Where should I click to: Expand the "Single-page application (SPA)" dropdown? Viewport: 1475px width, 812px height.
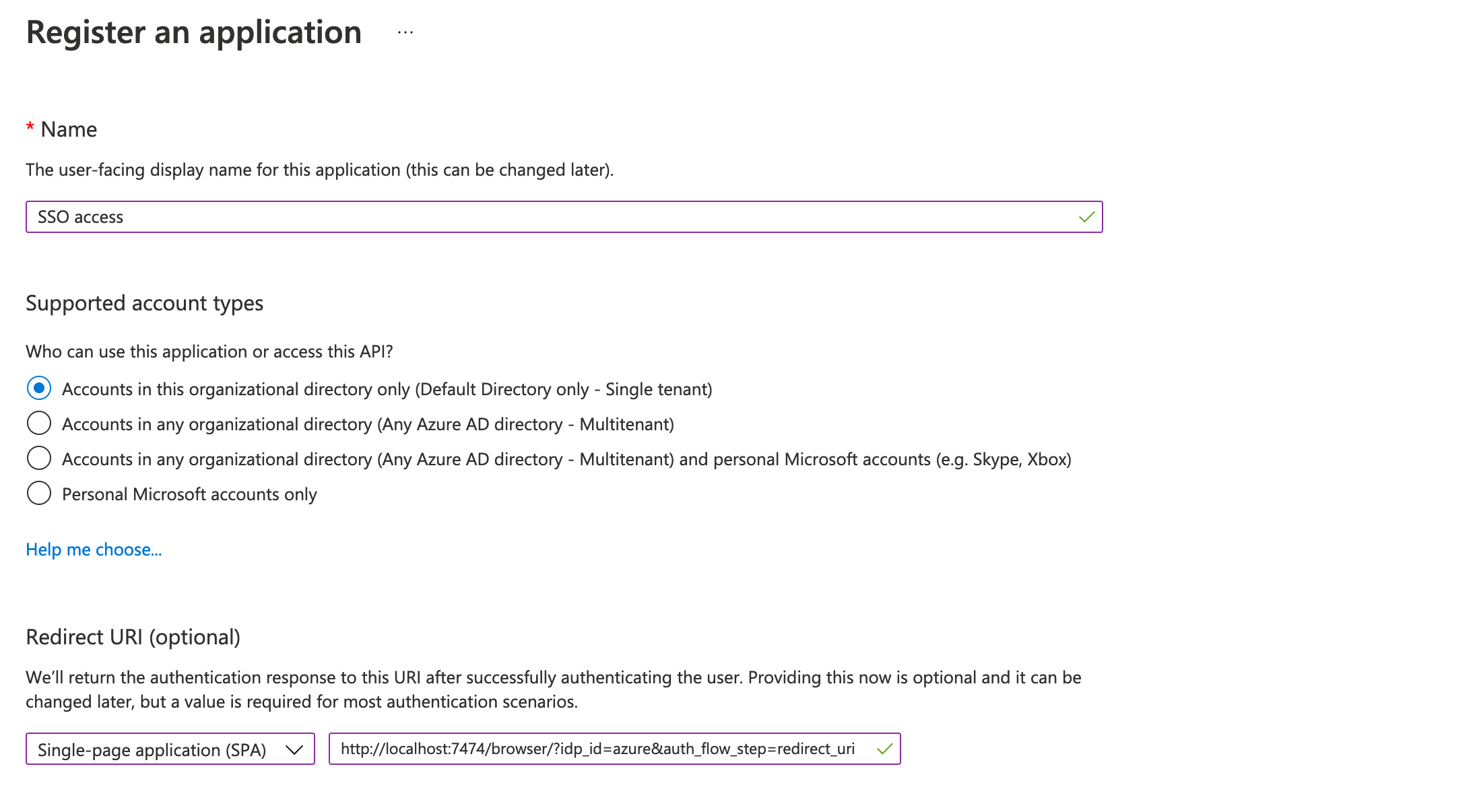pyautogui.click(x=170, y=749)
